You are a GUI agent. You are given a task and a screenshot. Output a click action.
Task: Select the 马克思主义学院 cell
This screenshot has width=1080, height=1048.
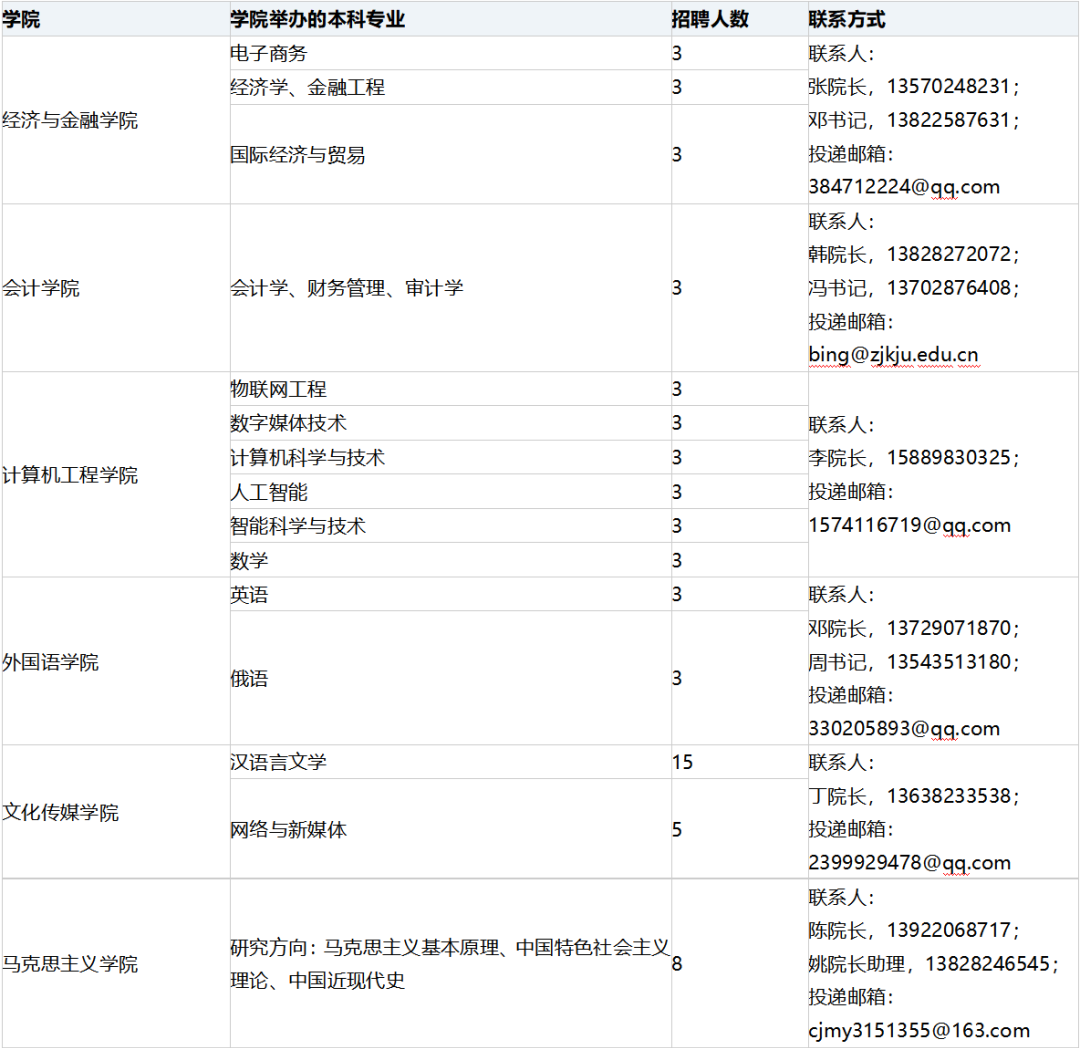[116, 963]
